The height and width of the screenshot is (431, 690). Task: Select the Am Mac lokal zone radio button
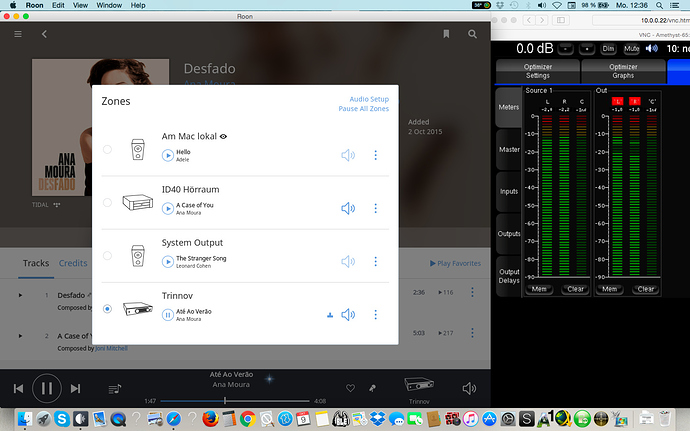pyautogui.click(x=107, y=149)
